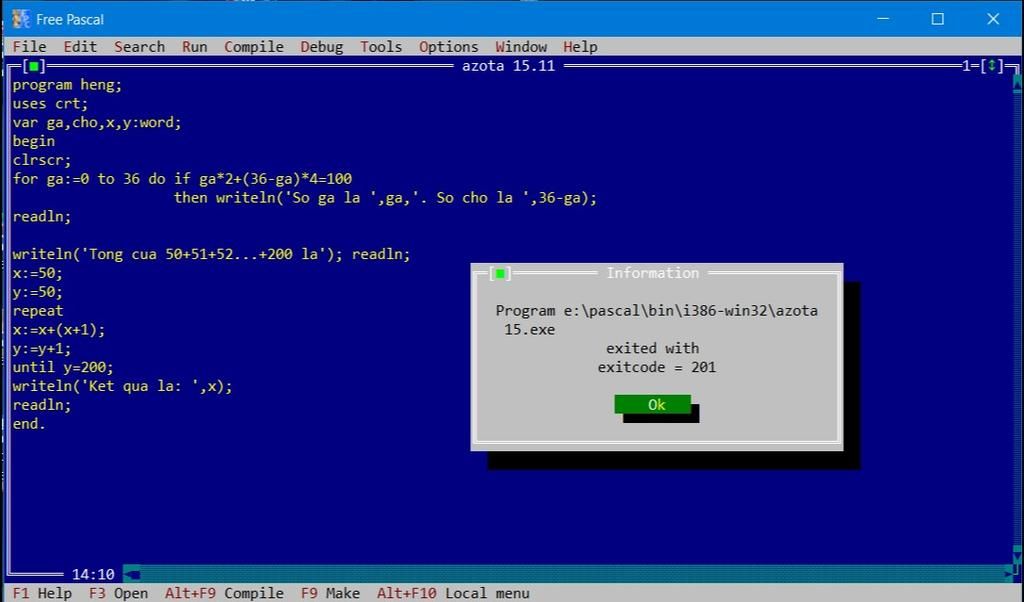The height and width of the screenshot is (602, 1024).
Task: Close editor window via green square icon
Action: point(33,66)
